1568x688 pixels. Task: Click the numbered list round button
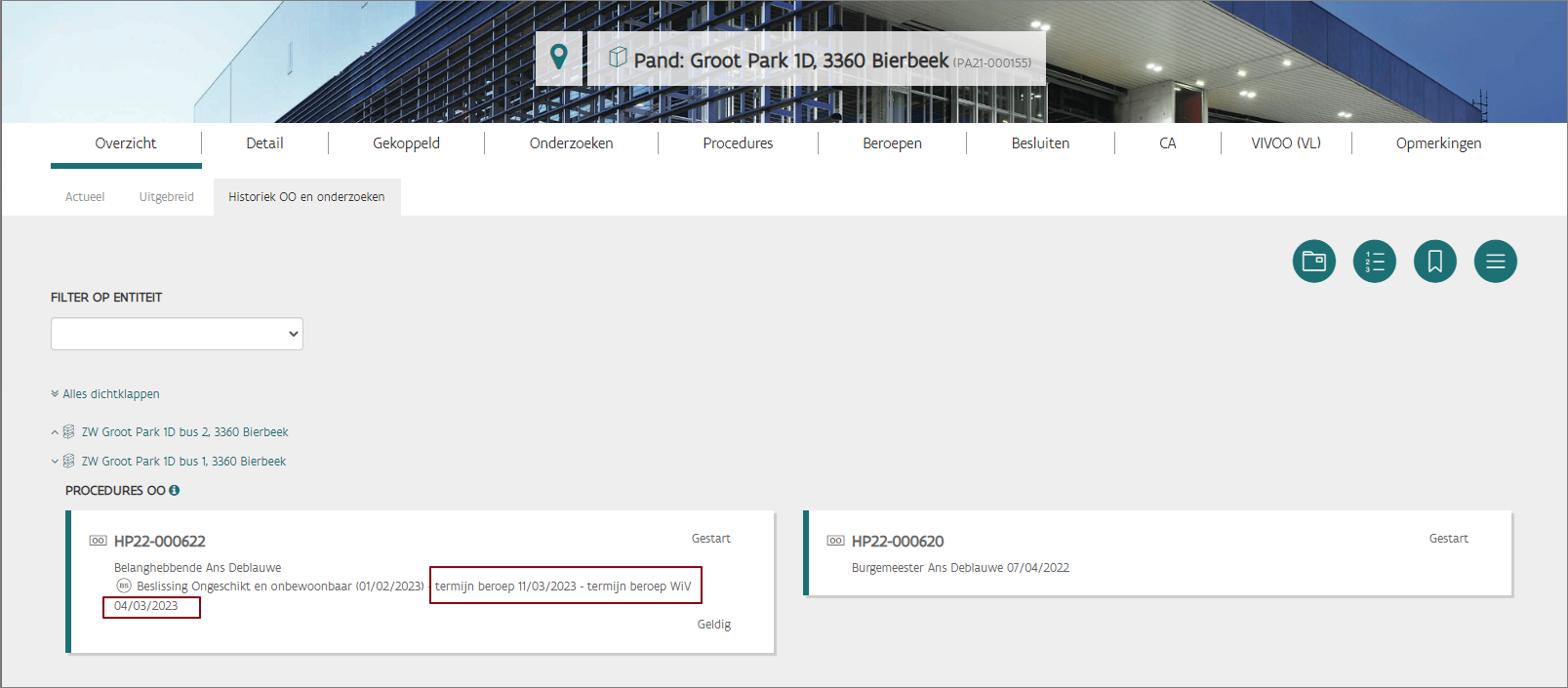(x=1374, y=262)
